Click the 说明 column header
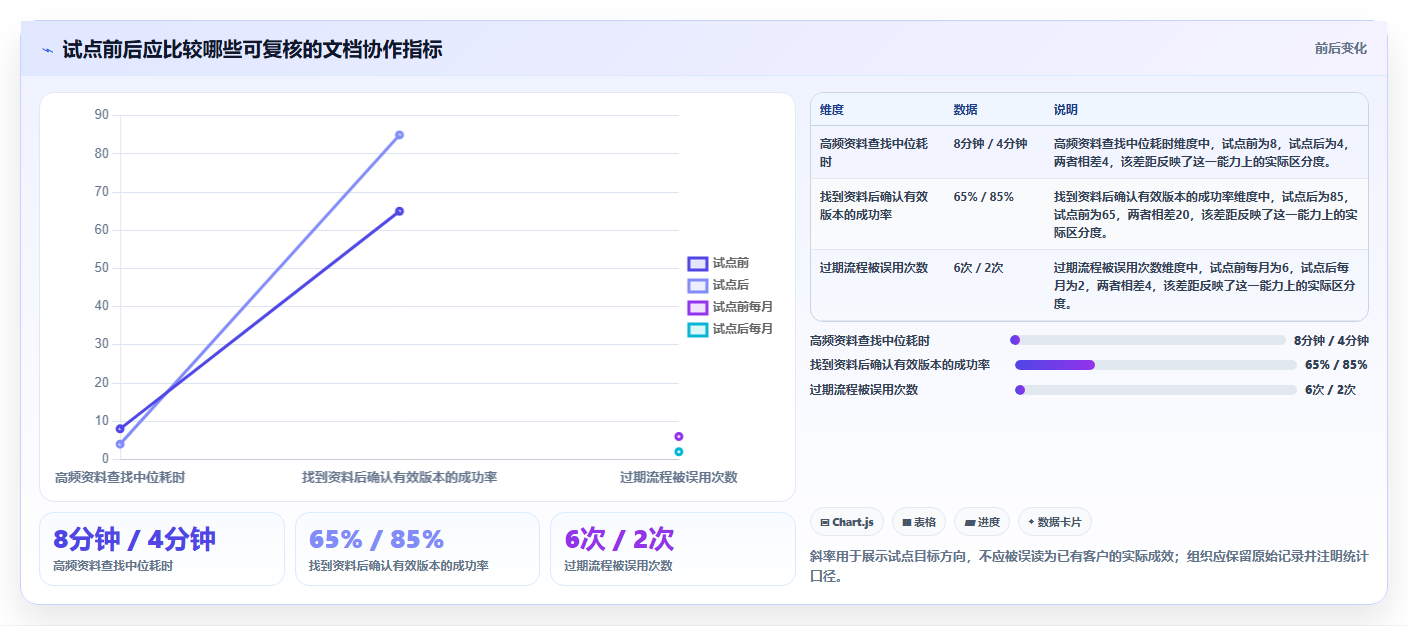The height and width of the screenshot is (626, 1408). pos(1066,110)
